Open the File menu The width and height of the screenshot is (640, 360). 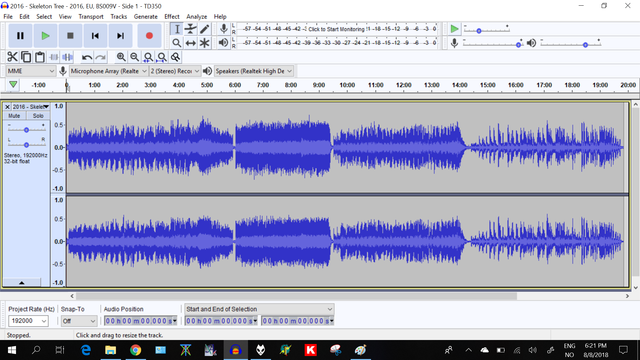pos(8,17)
